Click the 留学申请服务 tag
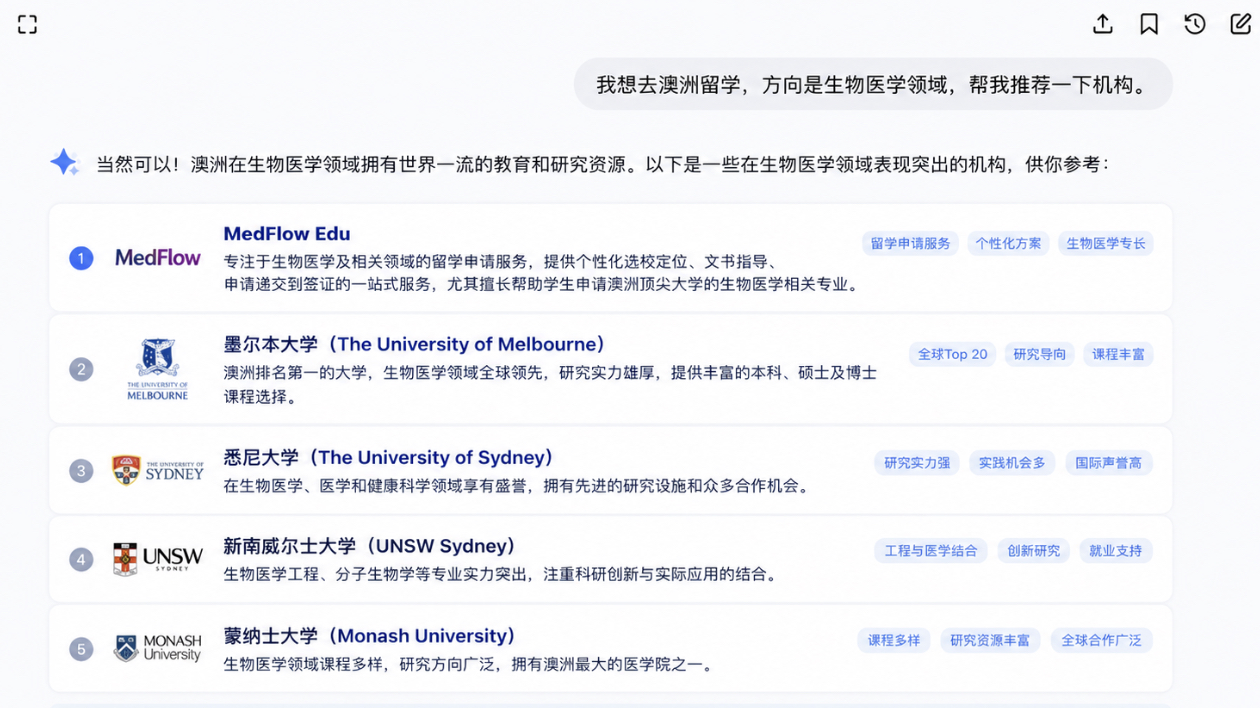The height and width of the screenshot is (708, 1260). (910, 243)
